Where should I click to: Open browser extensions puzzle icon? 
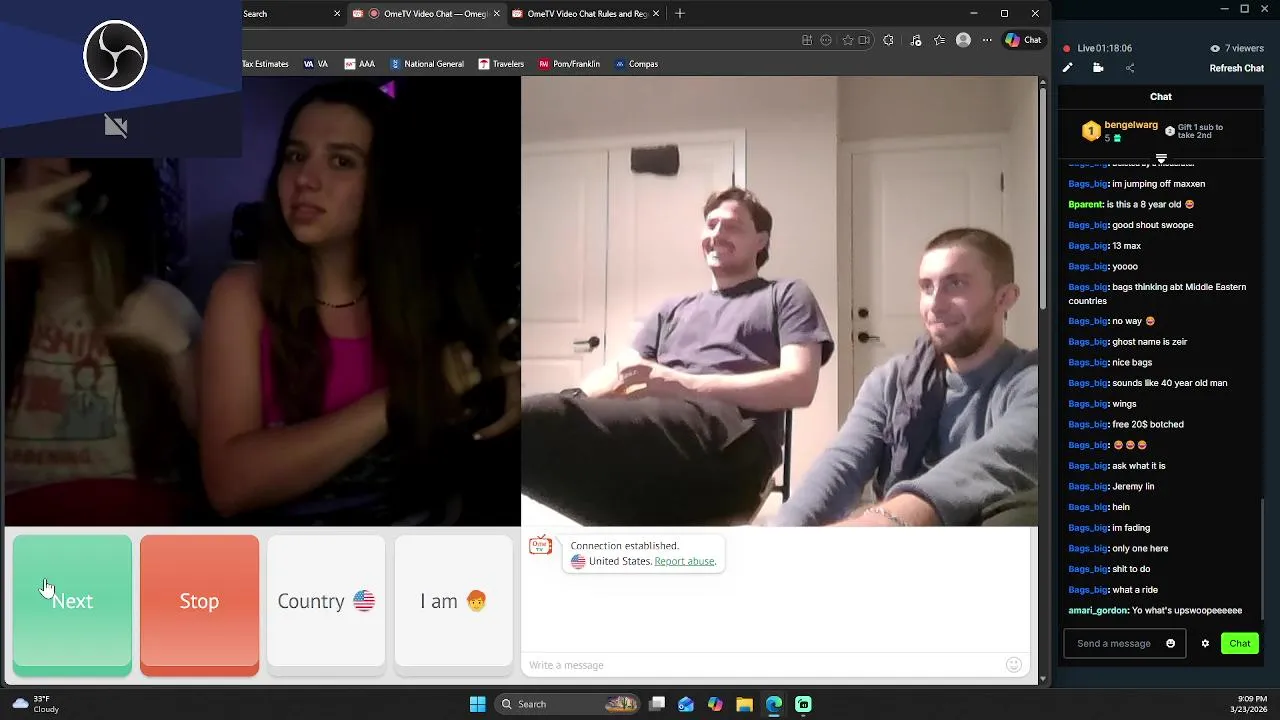888,40
